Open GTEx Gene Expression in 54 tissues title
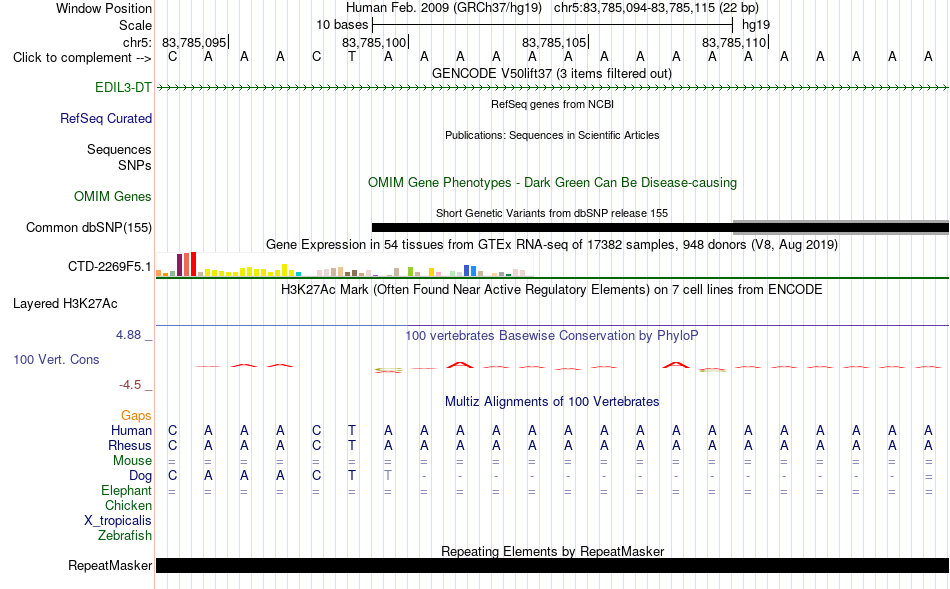 click(552, 245)
